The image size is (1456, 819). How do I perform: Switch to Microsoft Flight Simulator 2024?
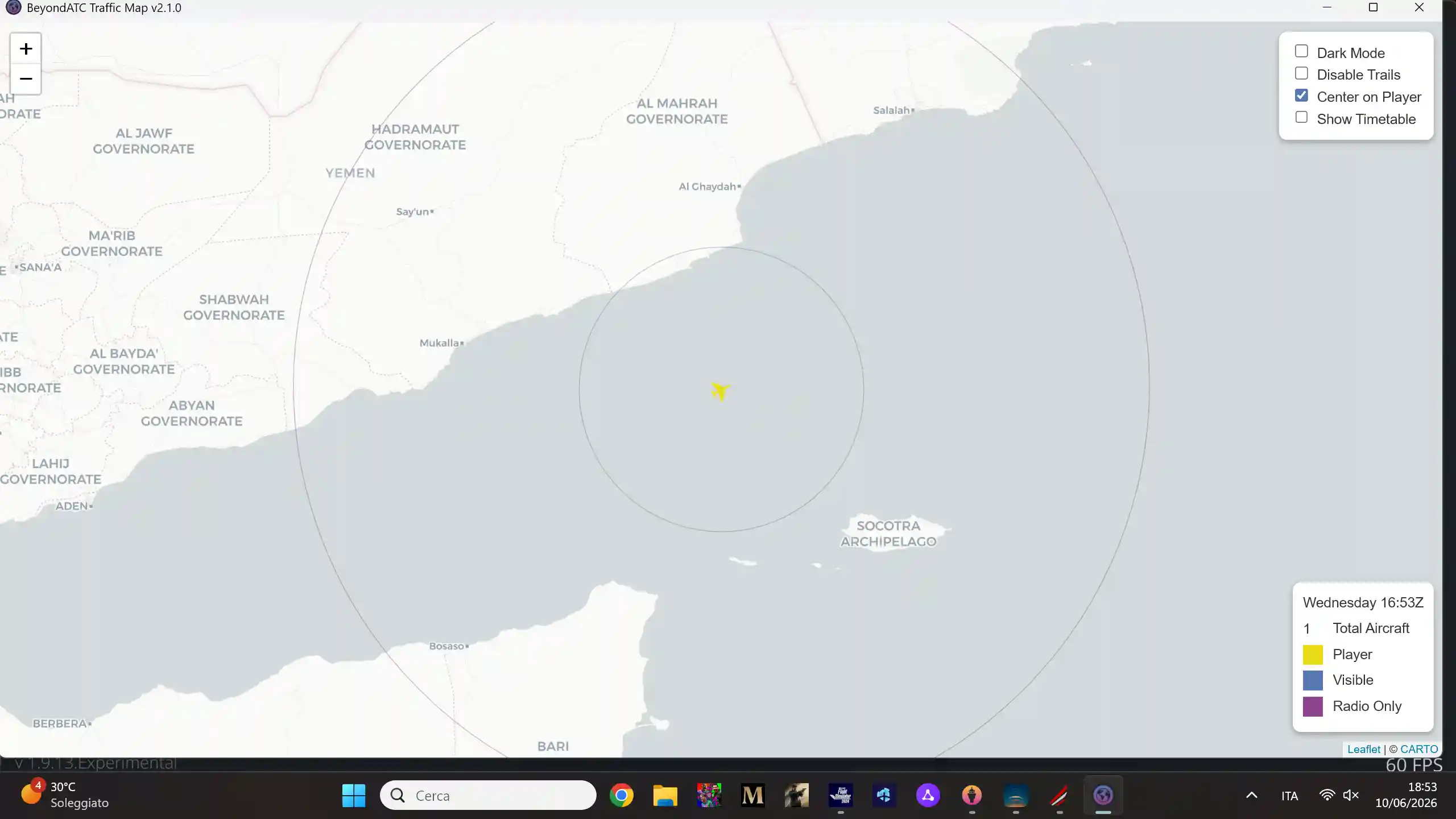pyautogui.click(x=840, y=795)
